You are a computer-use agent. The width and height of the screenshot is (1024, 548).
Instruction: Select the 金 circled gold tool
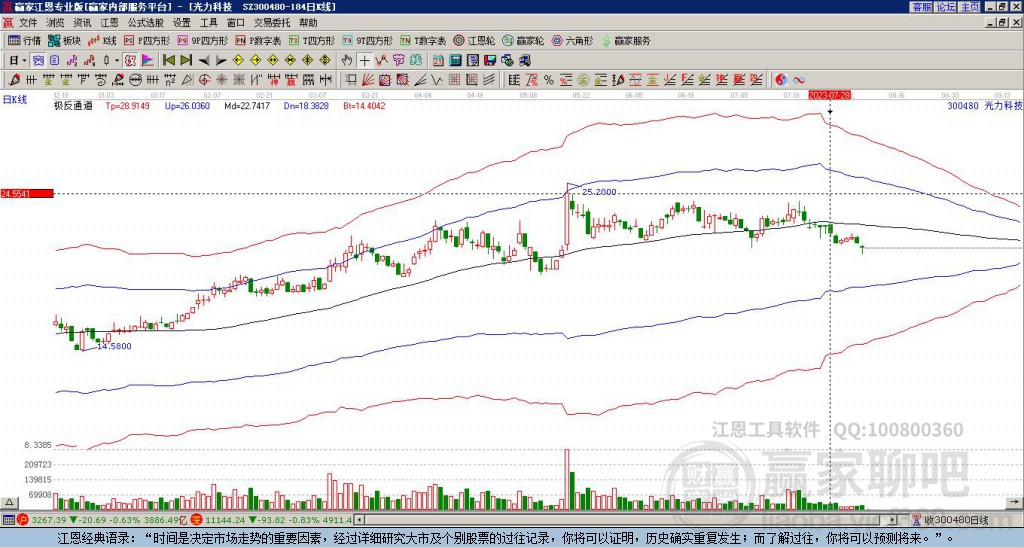pos(583,80)
